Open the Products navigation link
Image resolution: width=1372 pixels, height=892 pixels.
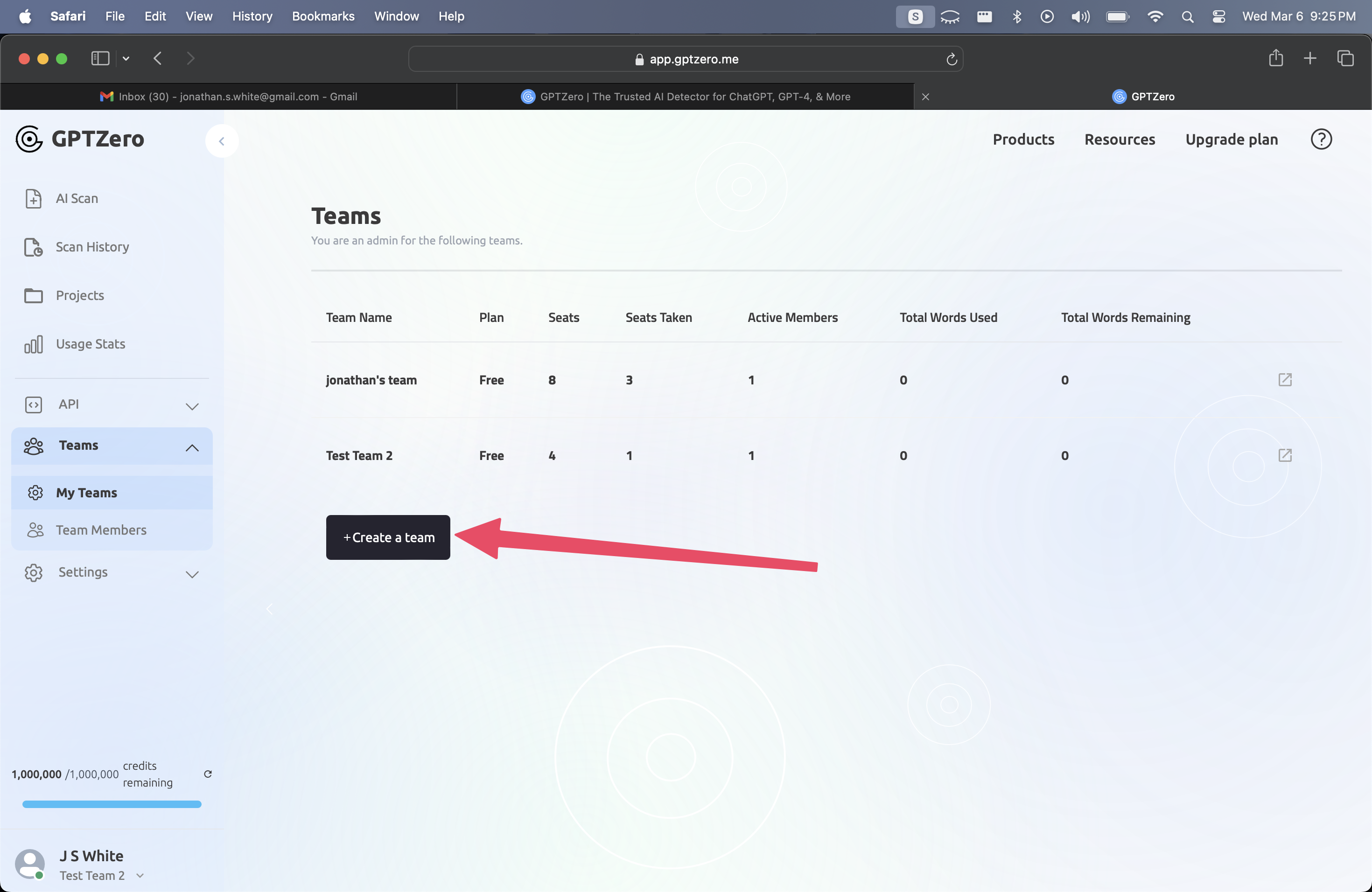(1023, 139)
